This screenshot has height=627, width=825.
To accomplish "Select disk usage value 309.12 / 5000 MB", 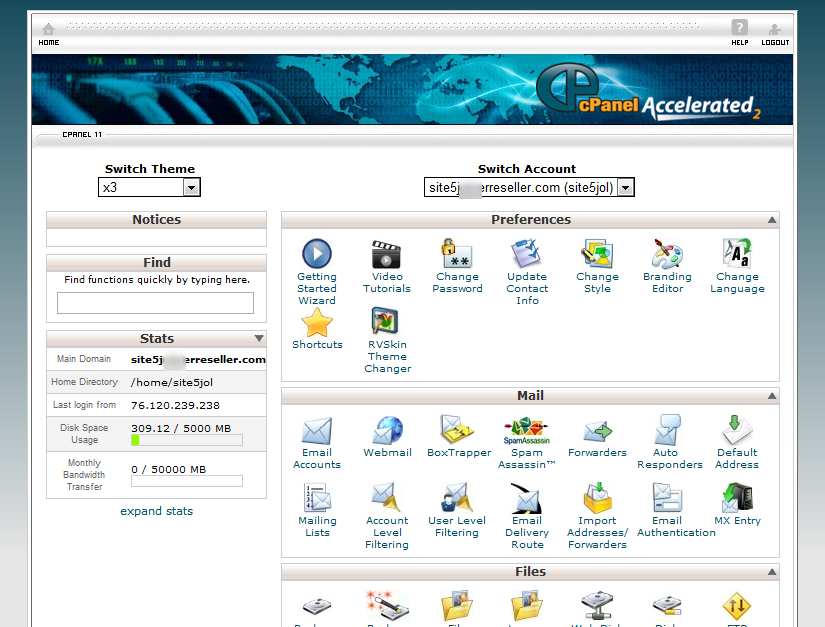I will [181, 428].
